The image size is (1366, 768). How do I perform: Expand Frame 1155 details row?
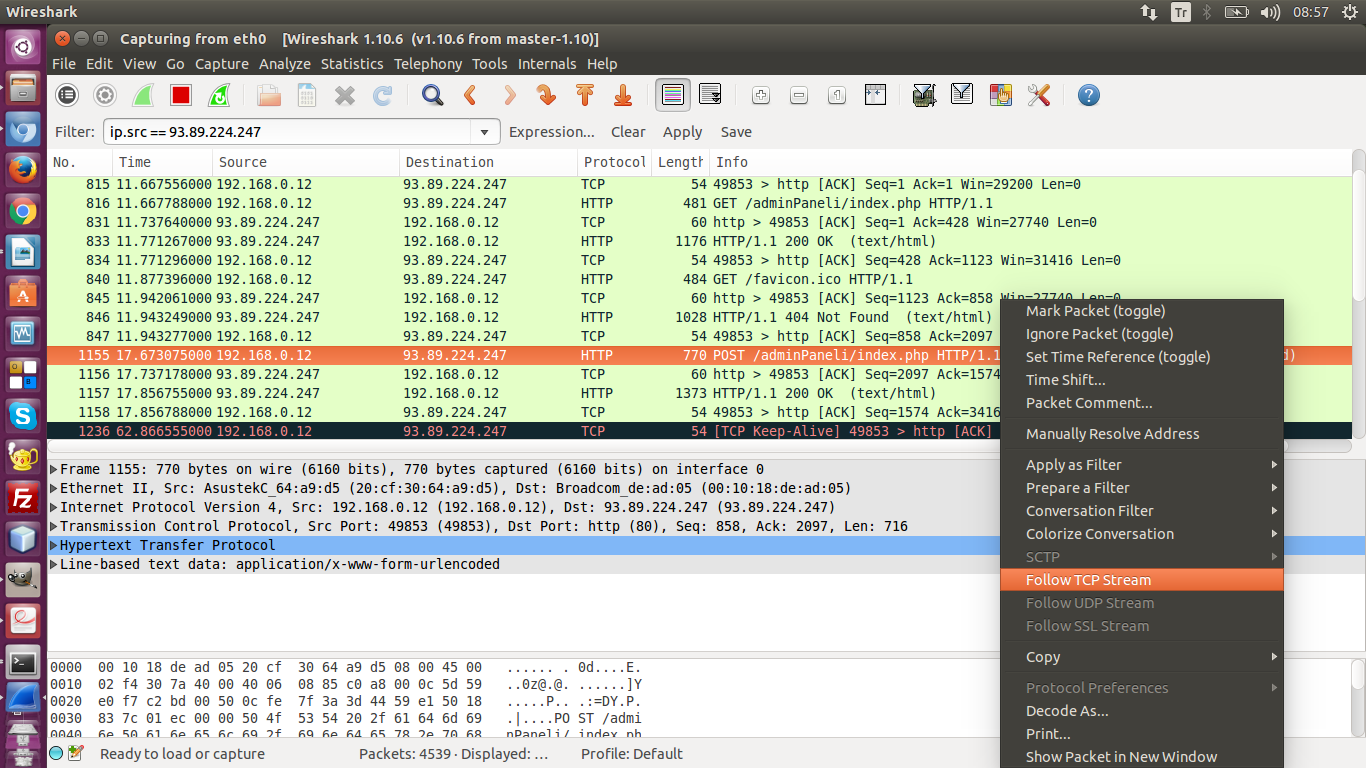(x=54, y=469)
